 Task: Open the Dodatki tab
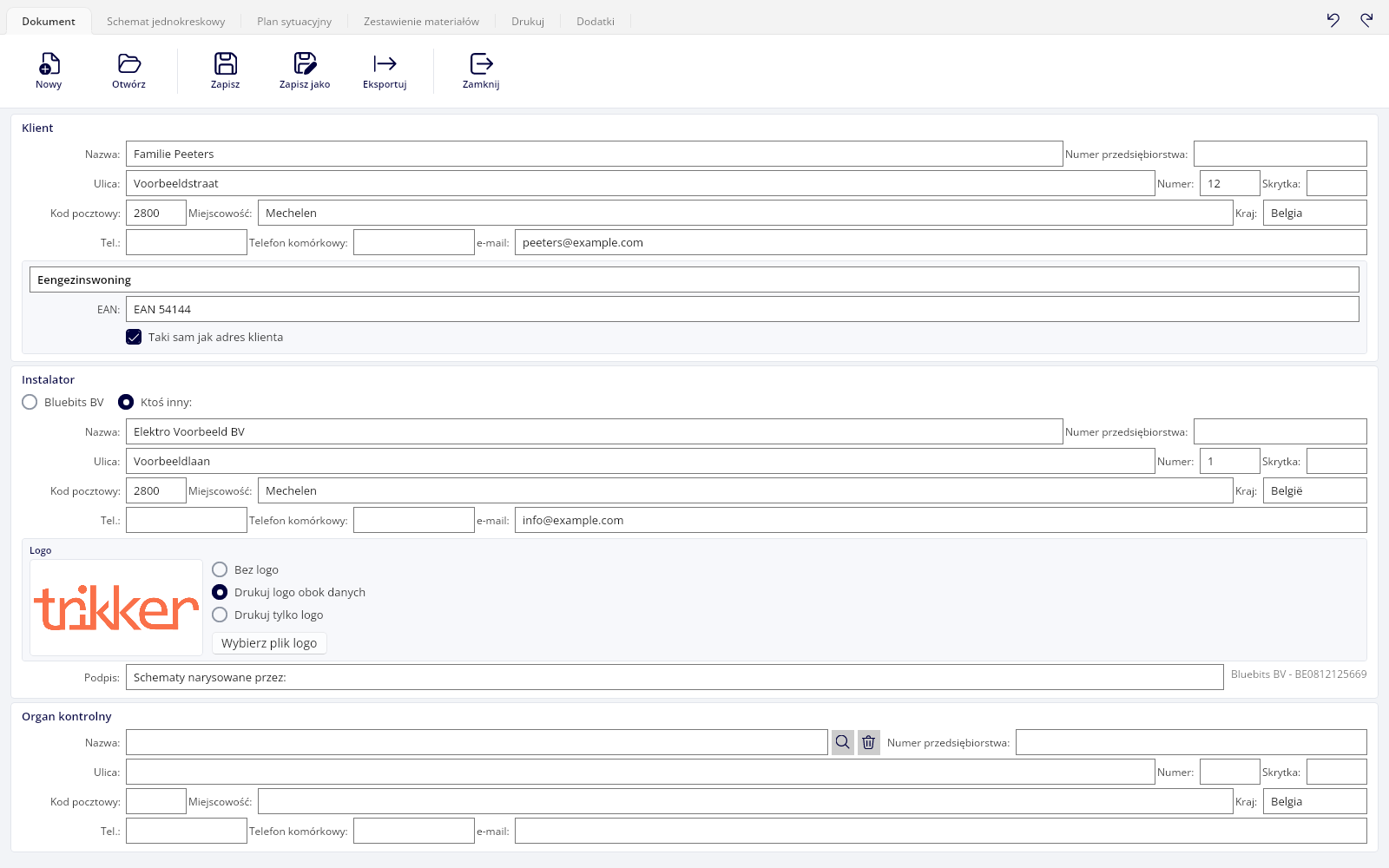click(596, 21)
